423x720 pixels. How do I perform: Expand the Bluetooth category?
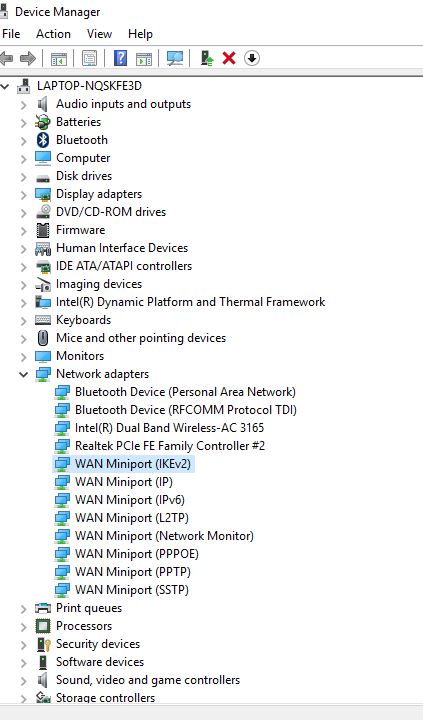pos(23,140)
